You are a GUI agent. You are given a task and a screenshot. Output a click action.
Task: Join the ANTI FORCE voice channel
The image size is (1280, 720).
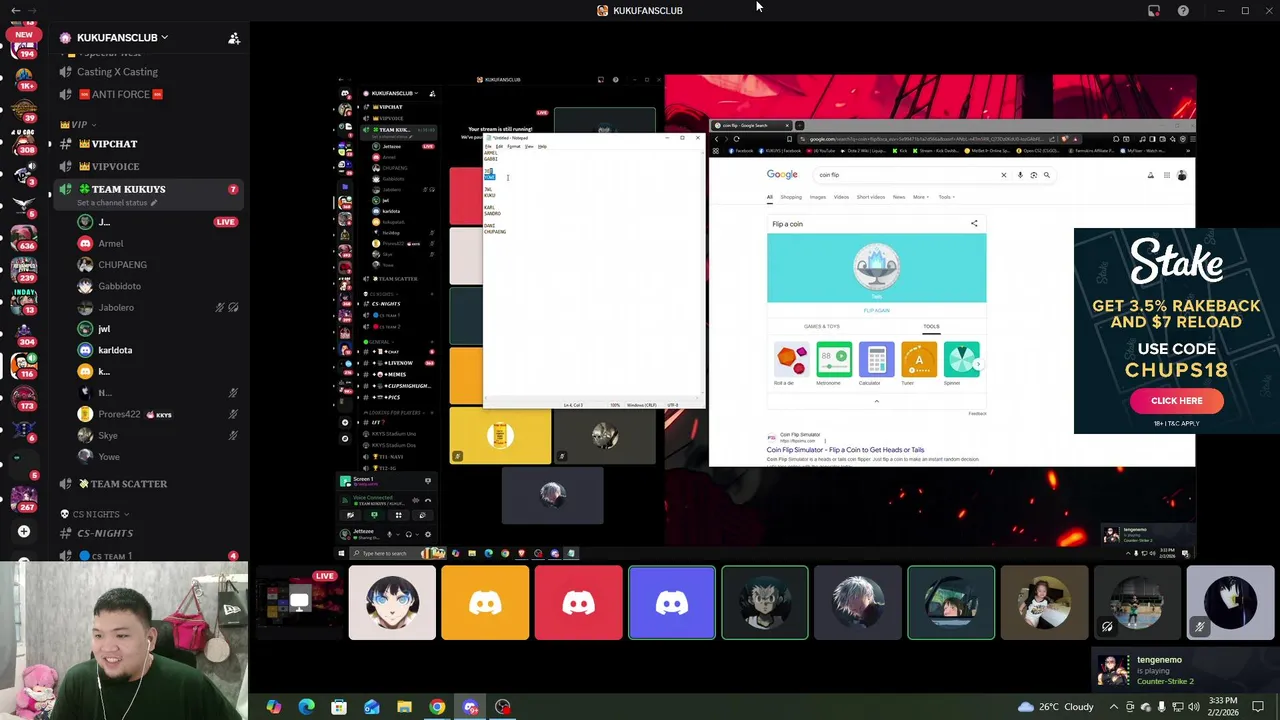coord(120,94)
